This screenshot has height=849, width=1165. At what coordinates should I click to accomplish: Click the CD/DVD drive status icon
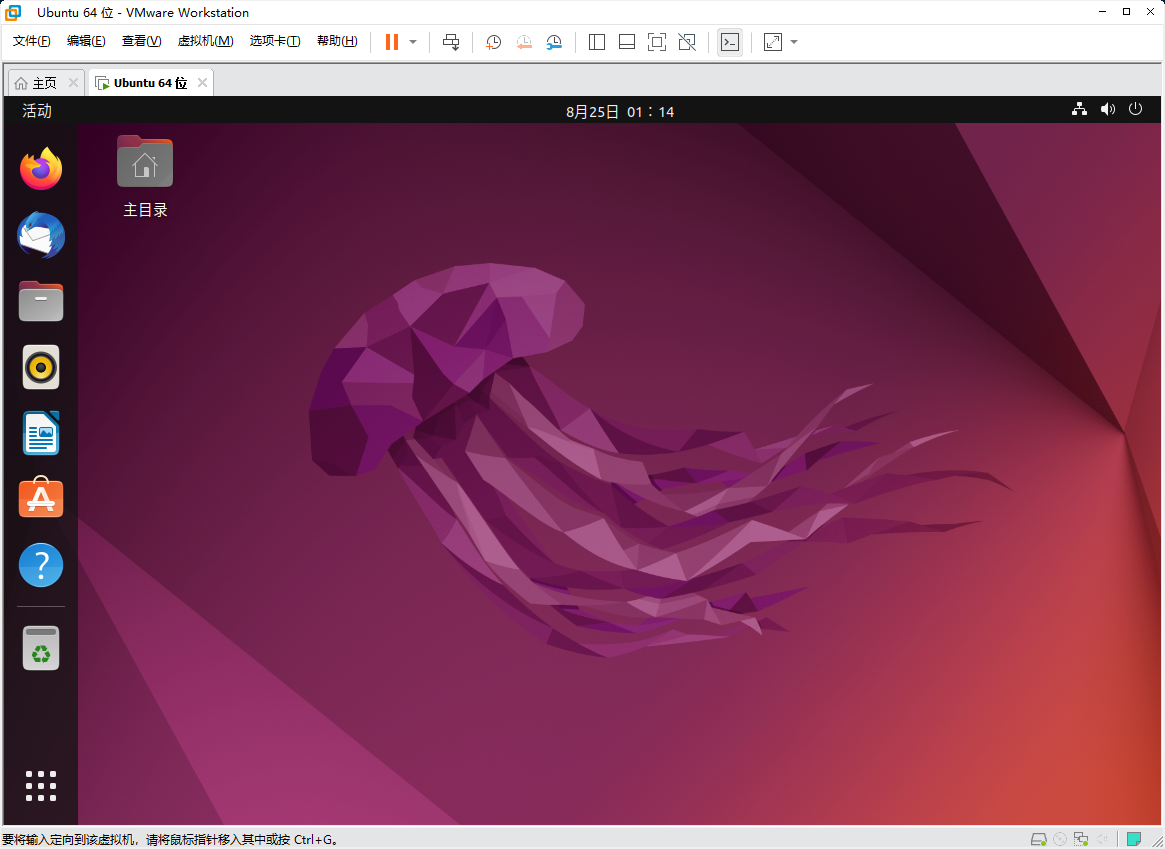tap(1060, 839)
